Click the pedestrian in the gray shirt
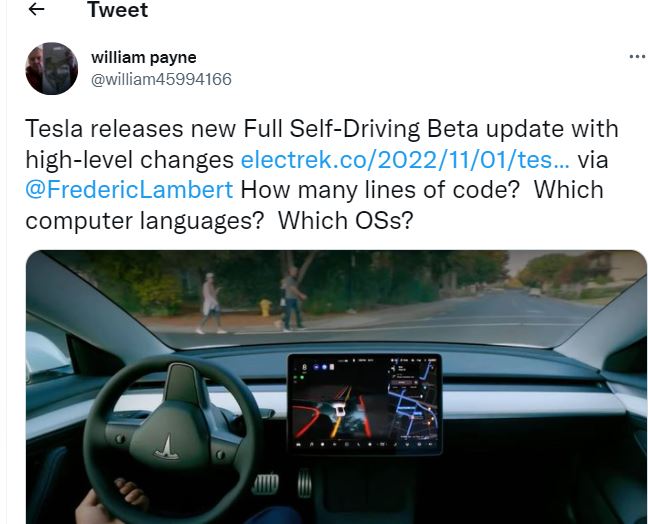This screenshot has height=524, width=648. (293, 298)
